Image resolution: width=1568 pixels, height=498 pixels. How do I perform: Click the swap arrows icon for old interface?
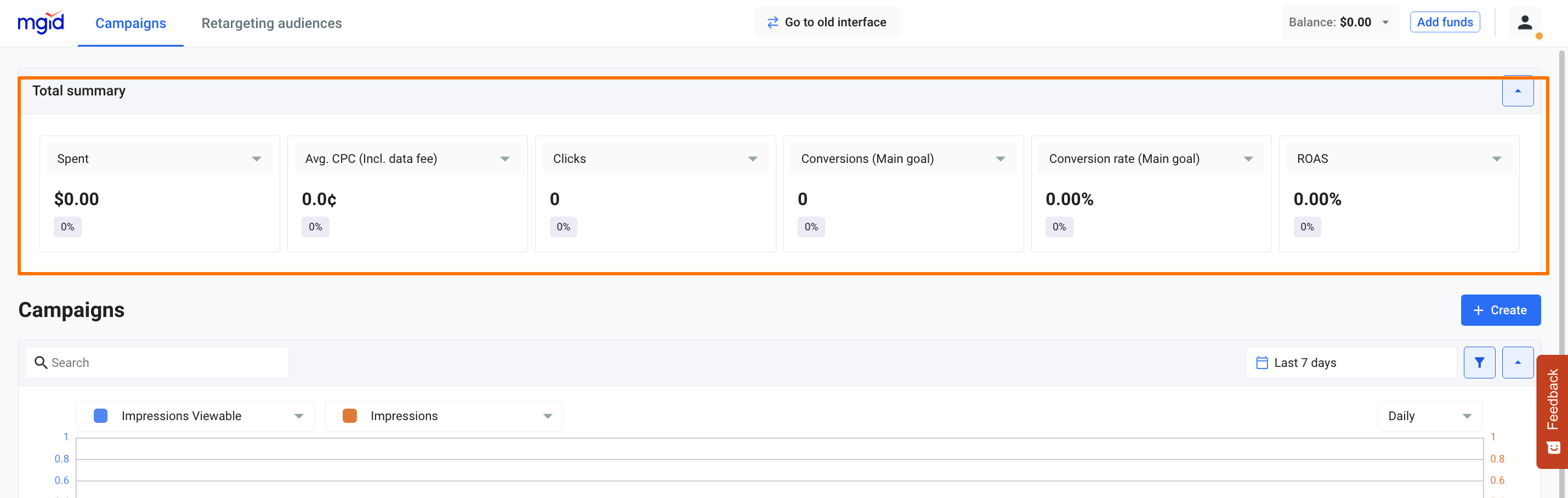click(772, 22)
